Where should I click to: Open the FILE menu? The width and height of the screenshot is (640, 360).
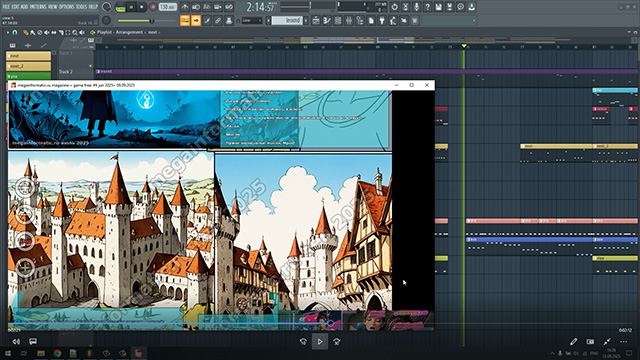coord(6,7)
